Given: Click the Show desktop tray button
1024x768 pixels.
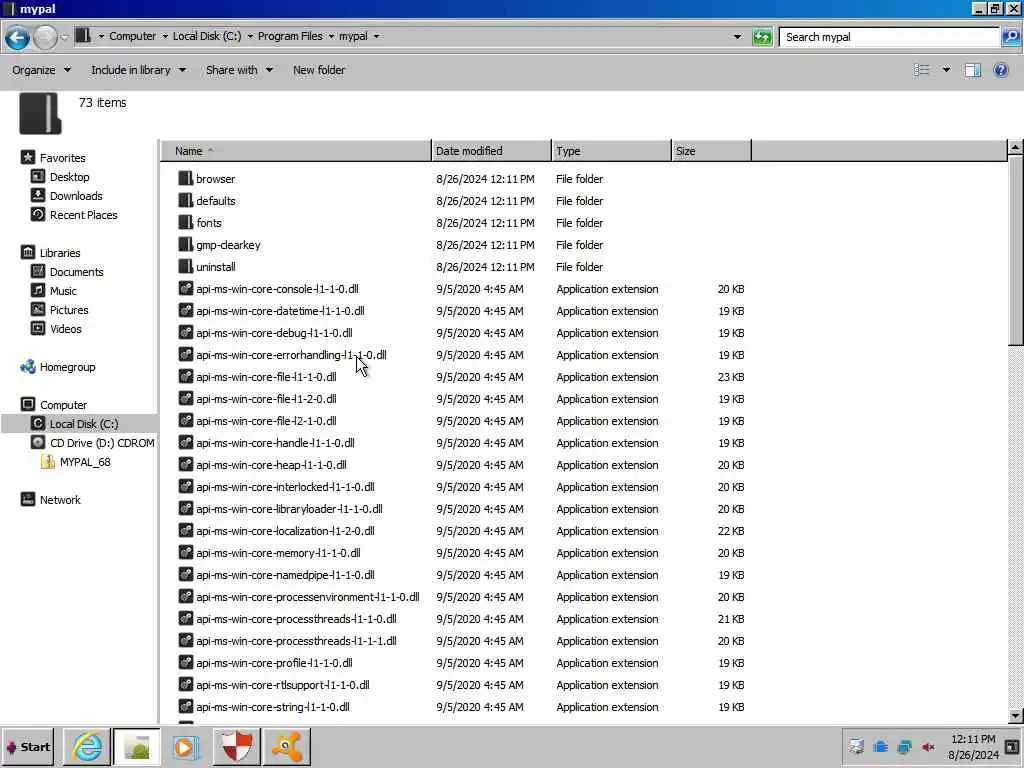Looking at the screenshot, I should click(1012, 746).
